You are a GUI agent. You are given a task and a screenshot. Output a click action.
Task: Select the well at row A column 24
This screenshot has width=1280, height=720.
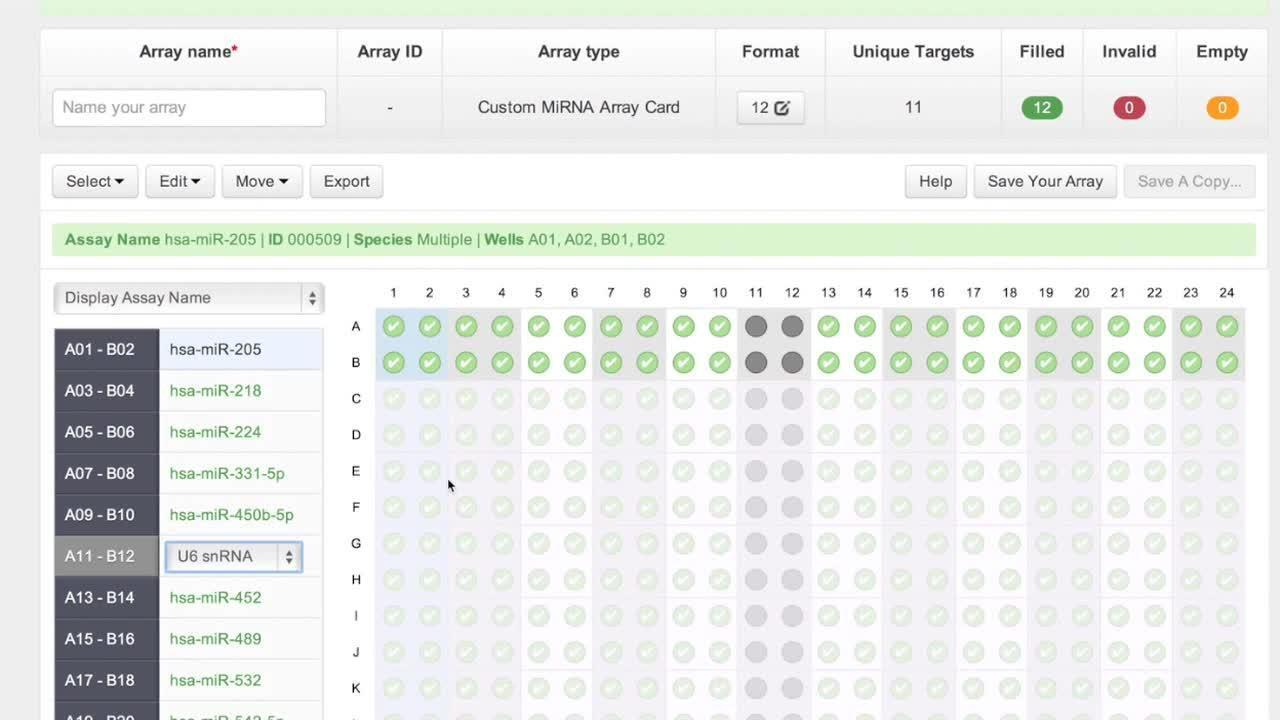point(1227,326)
